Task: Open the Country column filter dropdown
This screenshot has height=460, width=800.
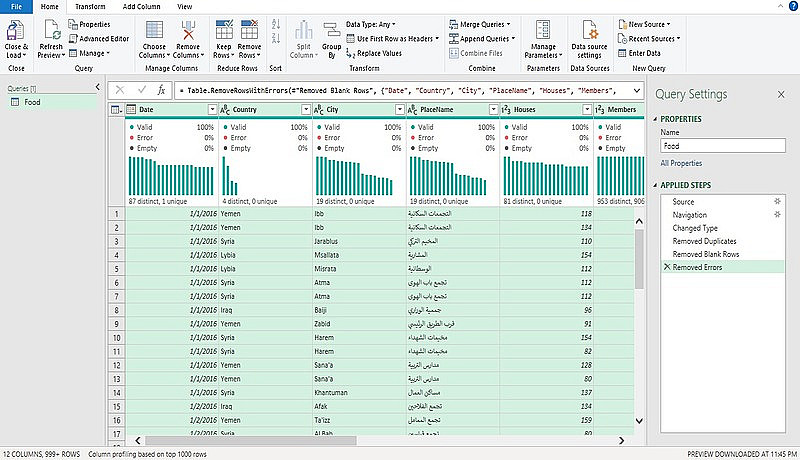Action: point(306,110)
